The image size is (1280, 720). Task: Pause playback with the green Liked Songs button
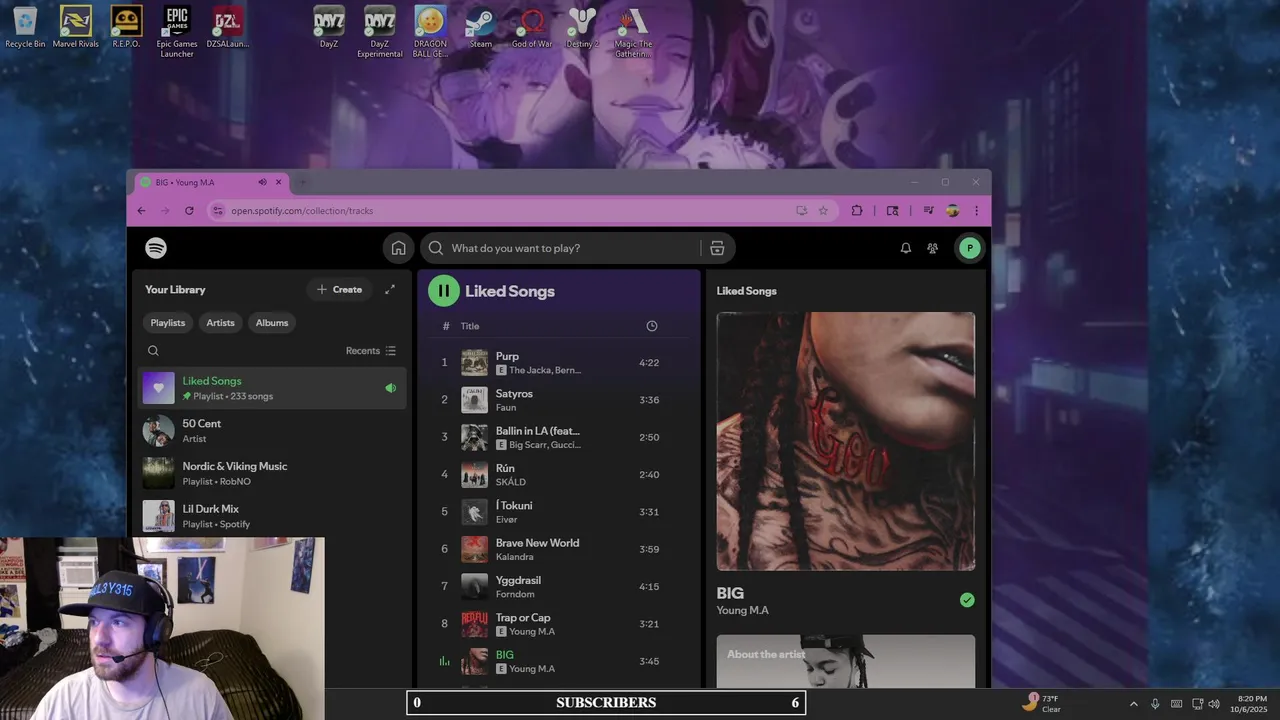(444, 291)
